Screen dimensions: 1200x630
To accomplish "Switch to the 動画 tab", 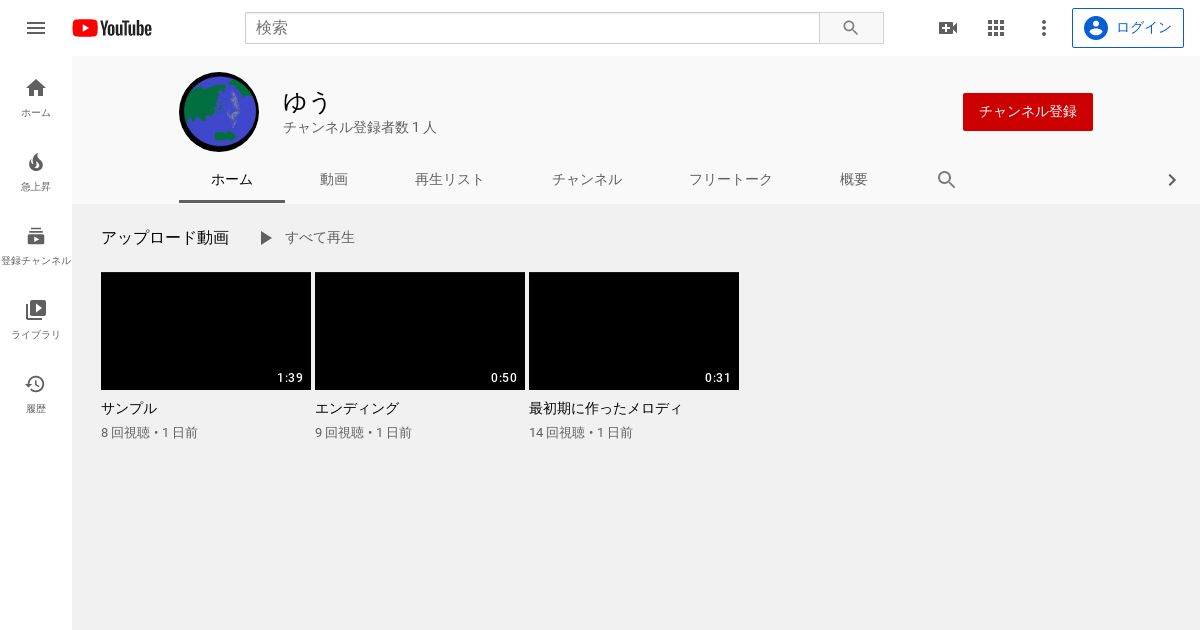I will pyautogui.click(x=334, y=180).
